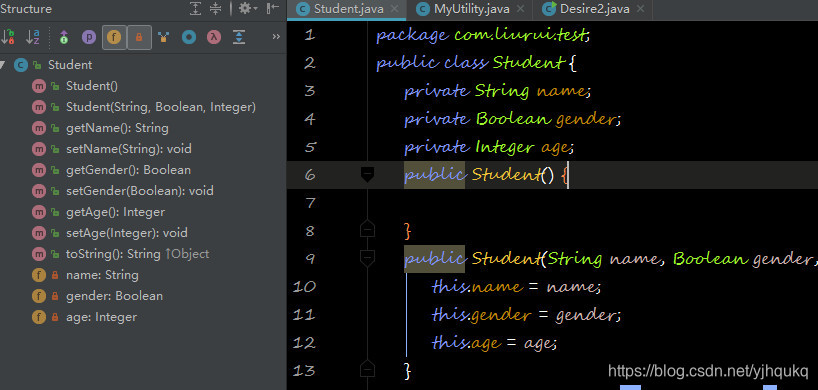Click public visibility icon beside getAge()
This screenshot has height=390, width=818.
coord(55,212)
